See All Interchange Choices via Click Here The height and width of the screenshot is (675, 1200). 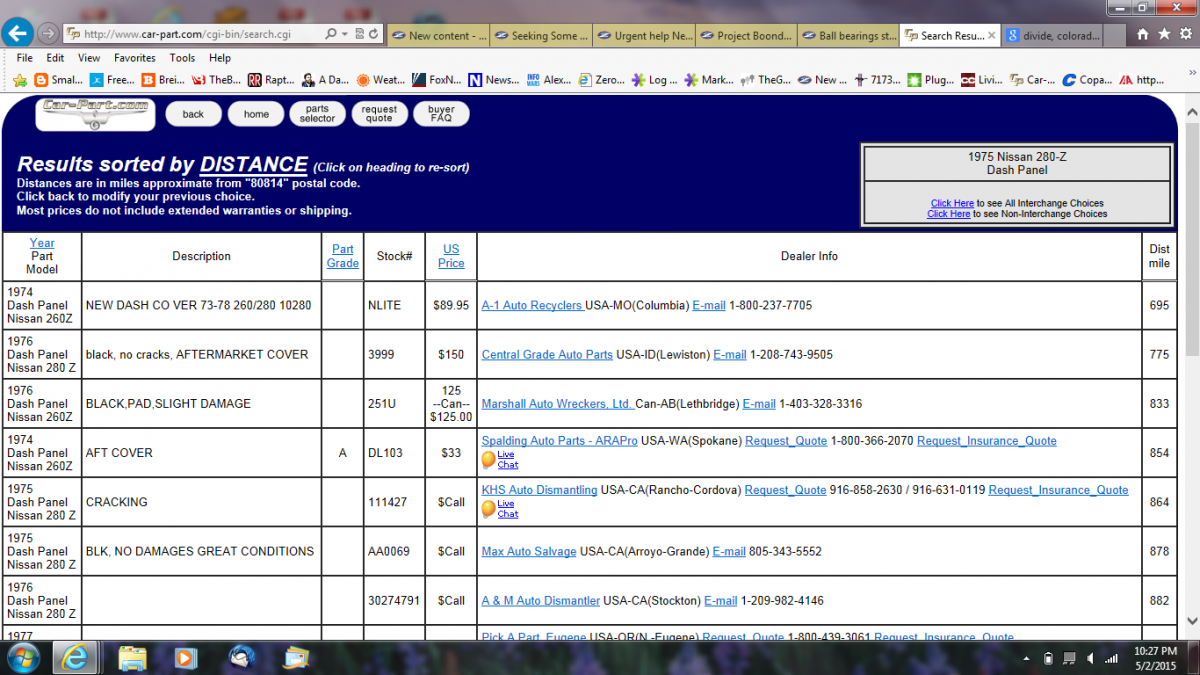point(952,203)
